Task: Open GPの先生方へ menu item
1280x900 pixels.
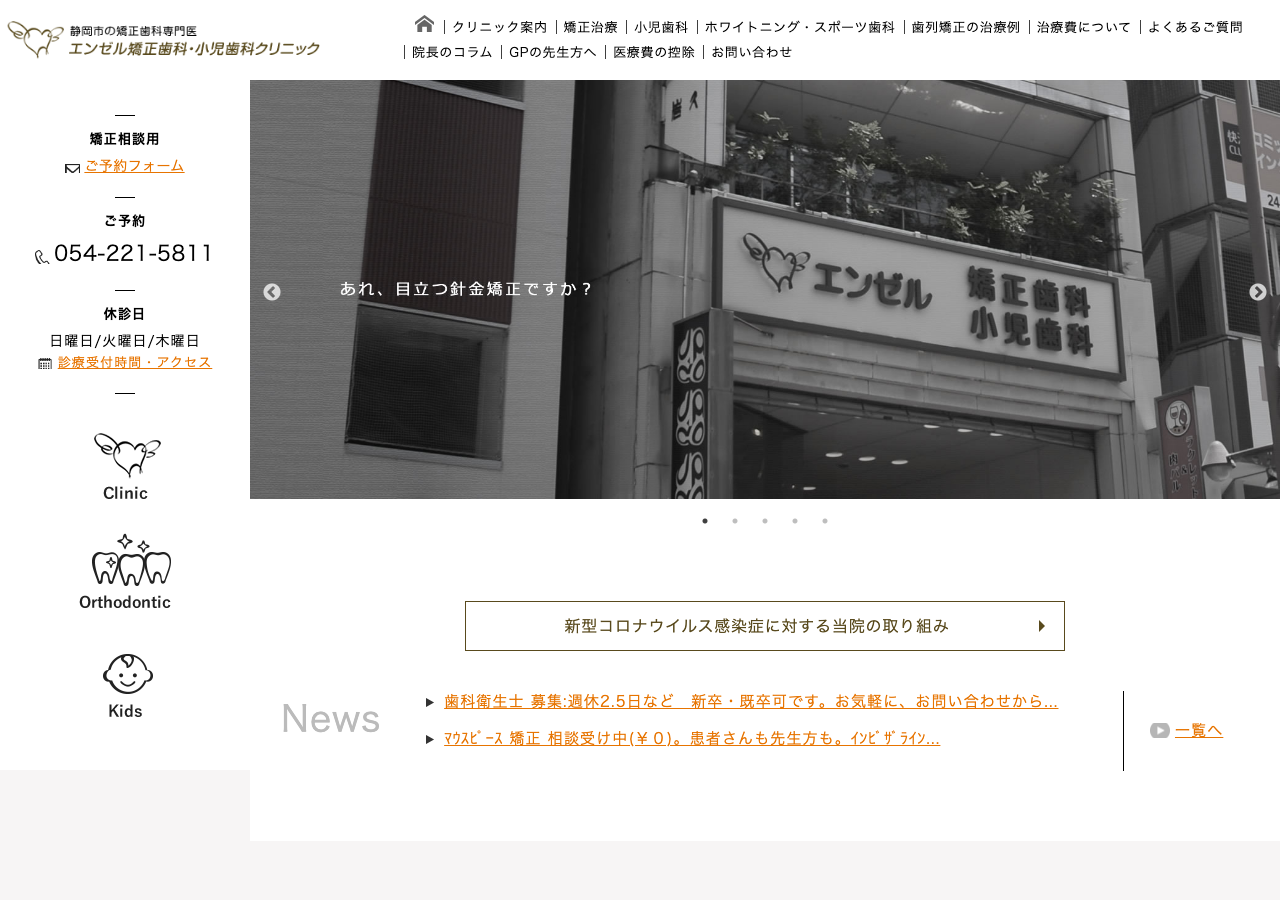Action: [553, 52]
